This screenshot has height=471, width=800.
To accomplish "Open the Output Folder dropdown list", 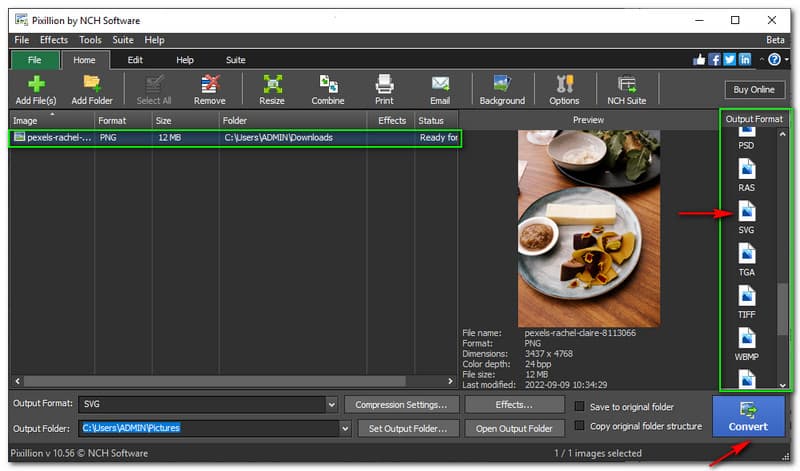I will pos(346,428).
